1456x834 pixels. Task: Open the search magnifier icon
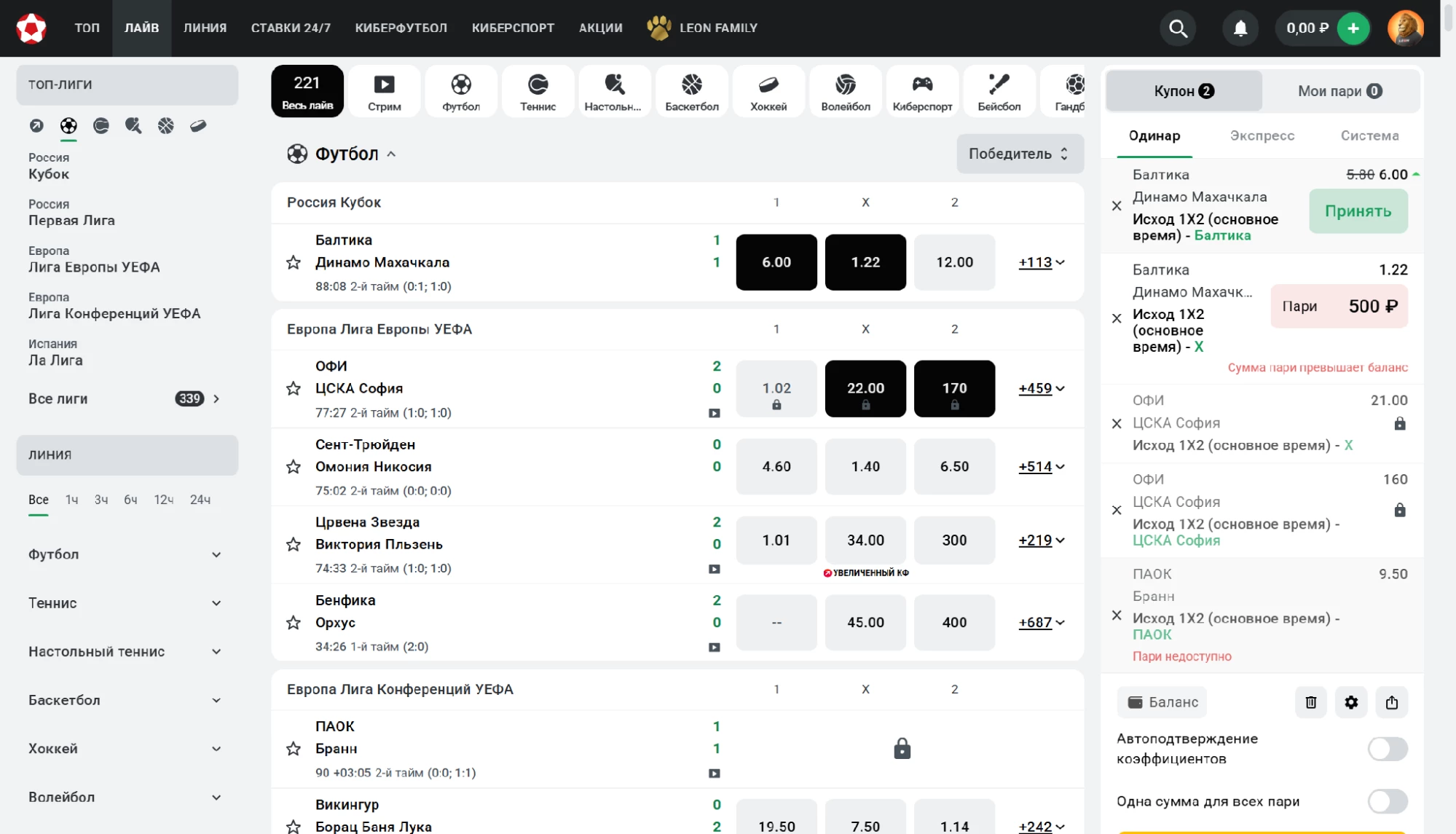pyautogui.click(x=1178, y=28)
